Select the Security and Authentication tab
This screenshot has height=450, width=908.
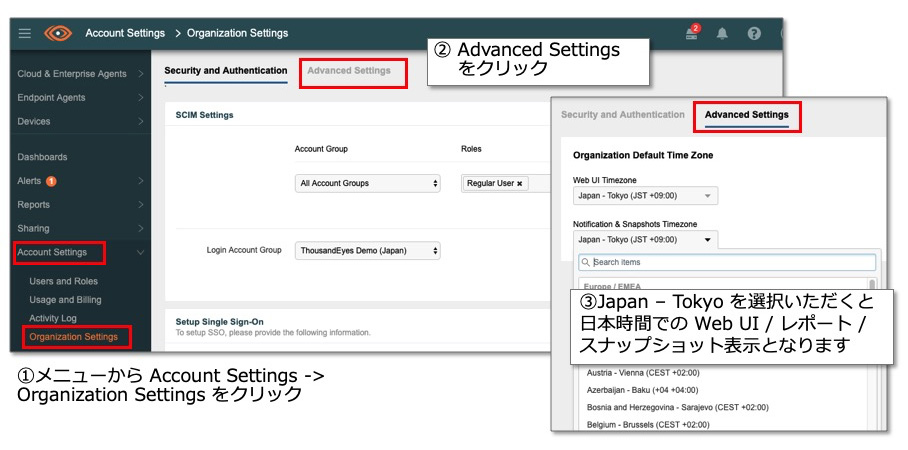tap(225, 71)
